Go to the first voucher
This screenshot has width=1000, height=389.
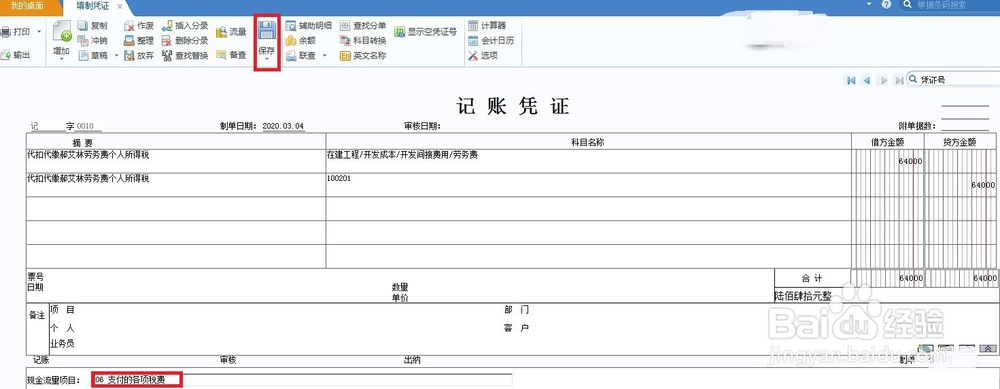point(851,80)
